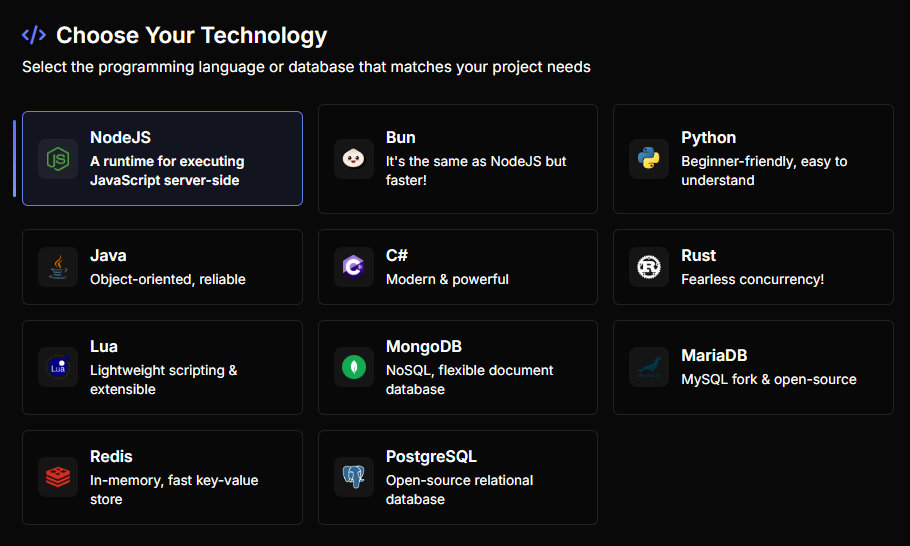Pick the Rust card title
This screenshot has height=546, width=910.
(698, 255)
